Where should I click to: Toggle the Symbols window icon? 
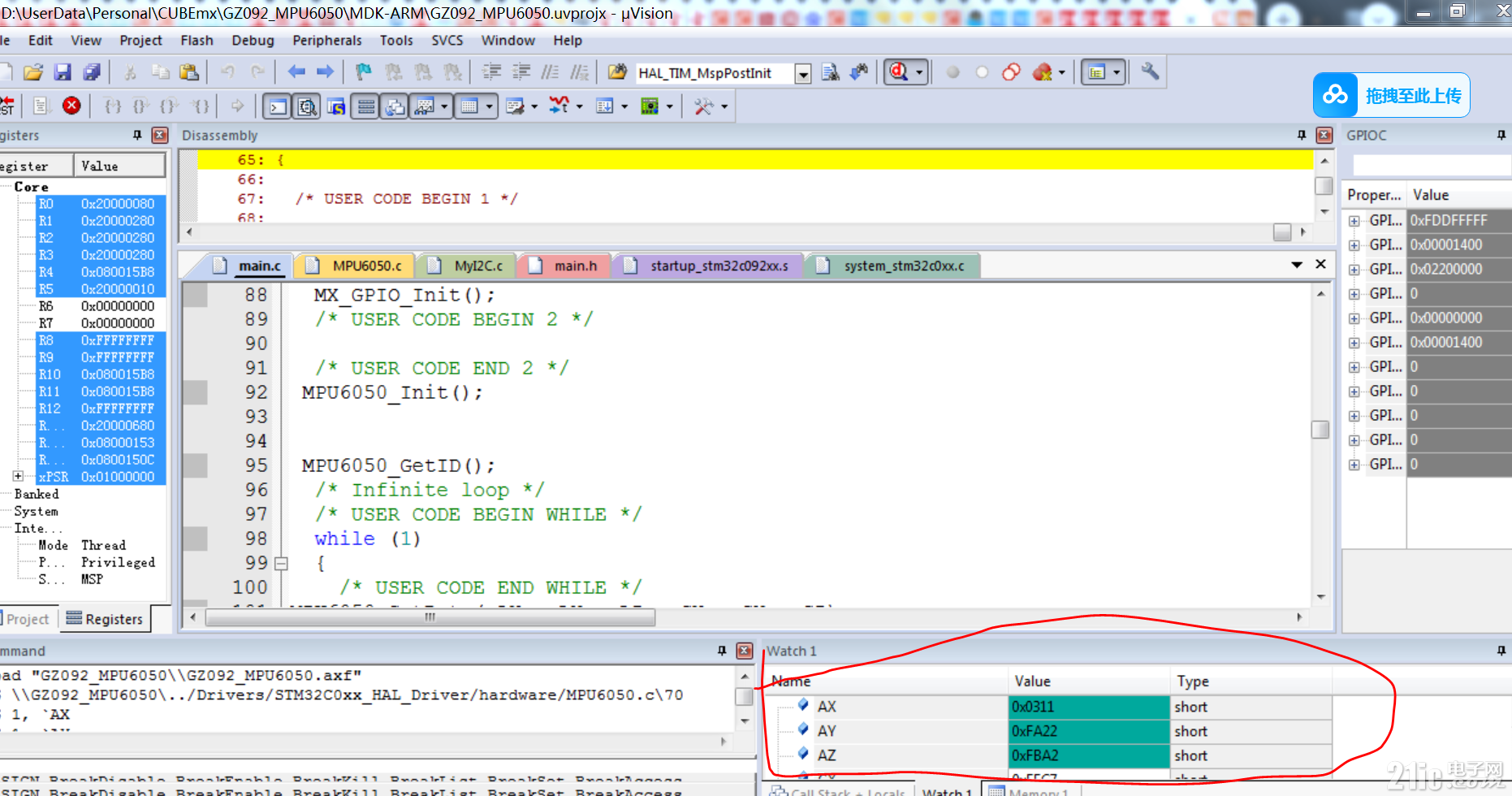(x=336, y=106)
